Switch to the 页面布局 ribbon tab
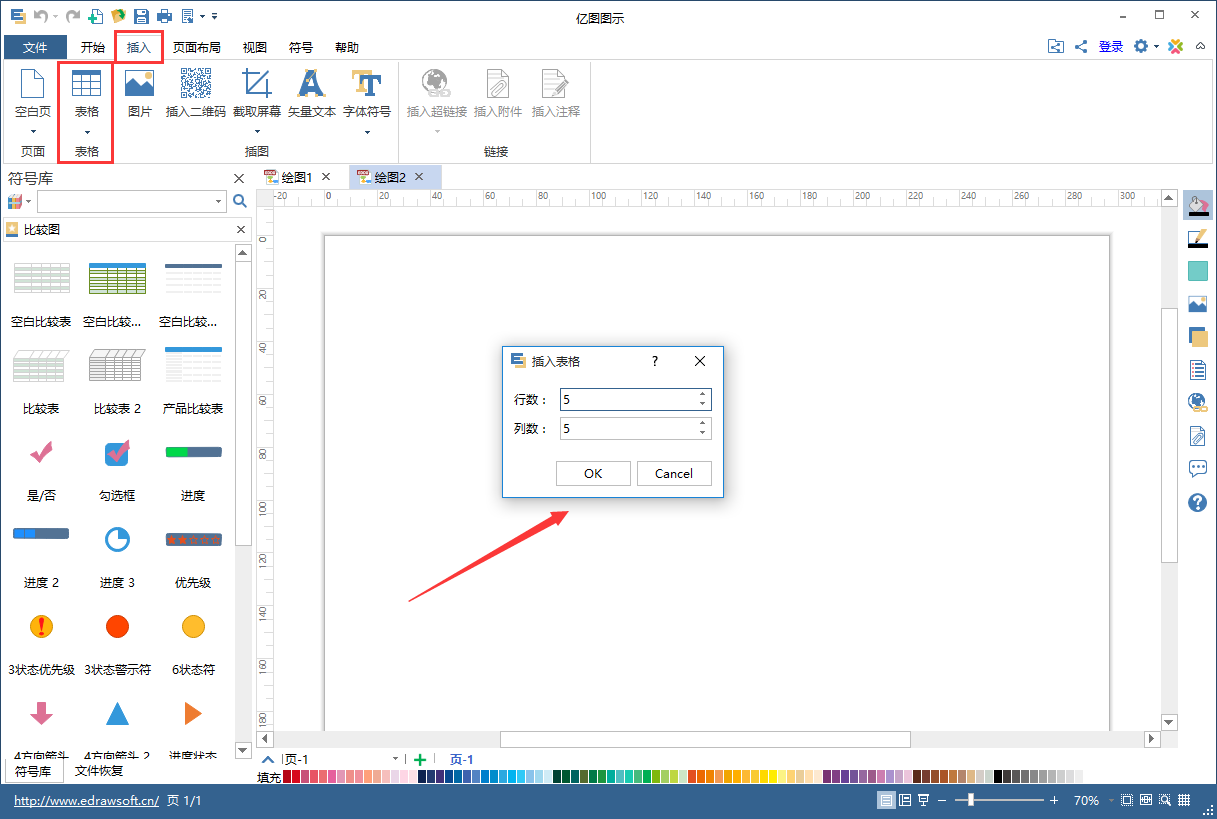 [197, 47]
